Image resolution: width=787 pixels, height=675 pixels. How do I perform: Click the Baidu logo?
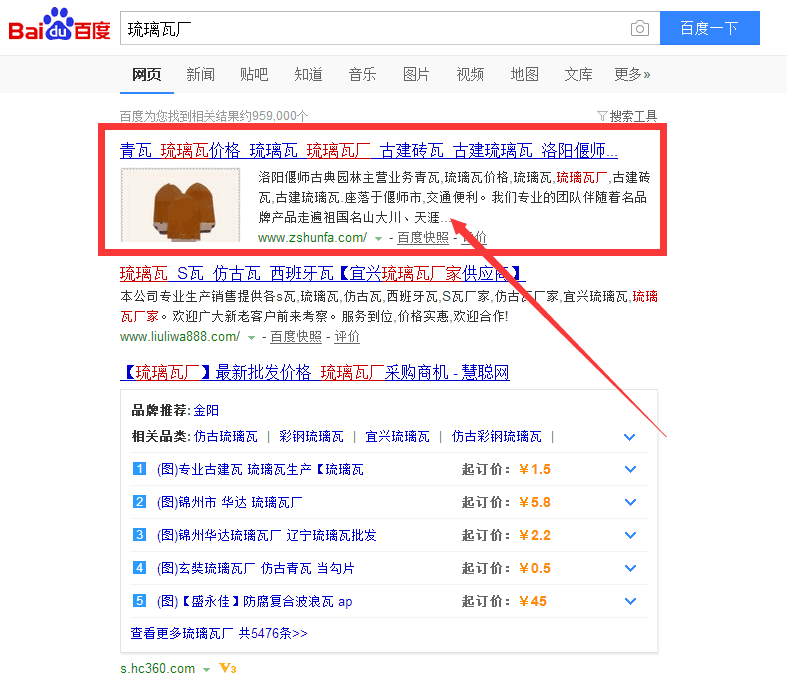tap(59, 26)
